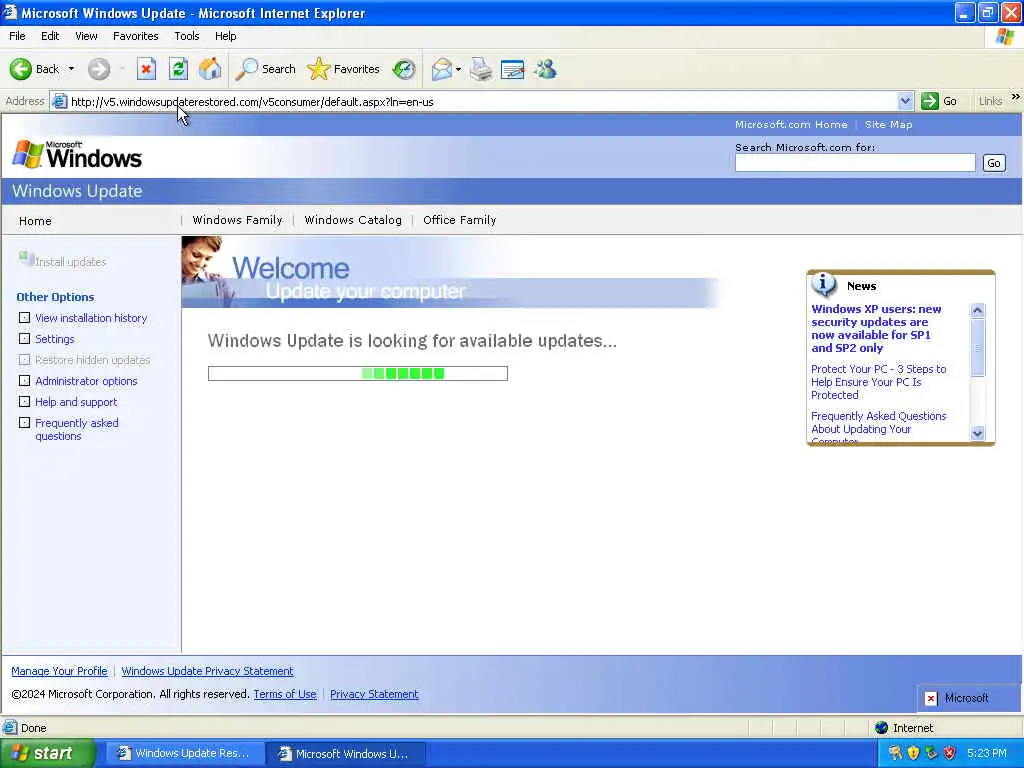Click box beside Restore hidden updates
The image size is (1024, 768).
[x=24, y=360]
